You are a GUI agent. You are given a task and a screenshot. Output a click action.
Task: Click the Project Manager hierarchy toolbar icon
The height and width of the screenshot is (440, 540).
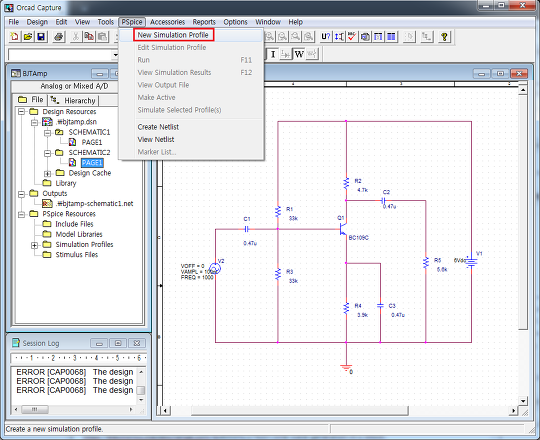(426, 36)
